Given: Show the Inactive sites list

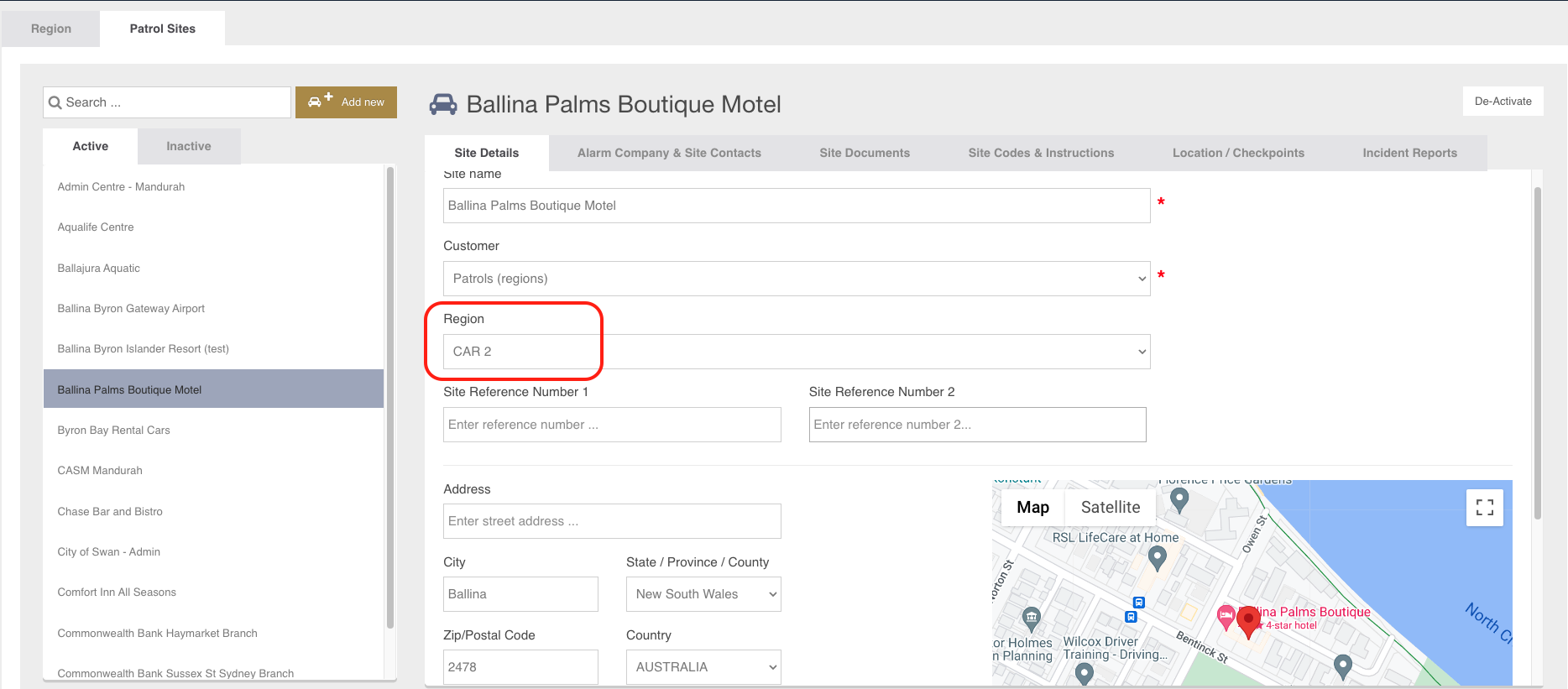Looking at the screenshot, I should 189,146.
